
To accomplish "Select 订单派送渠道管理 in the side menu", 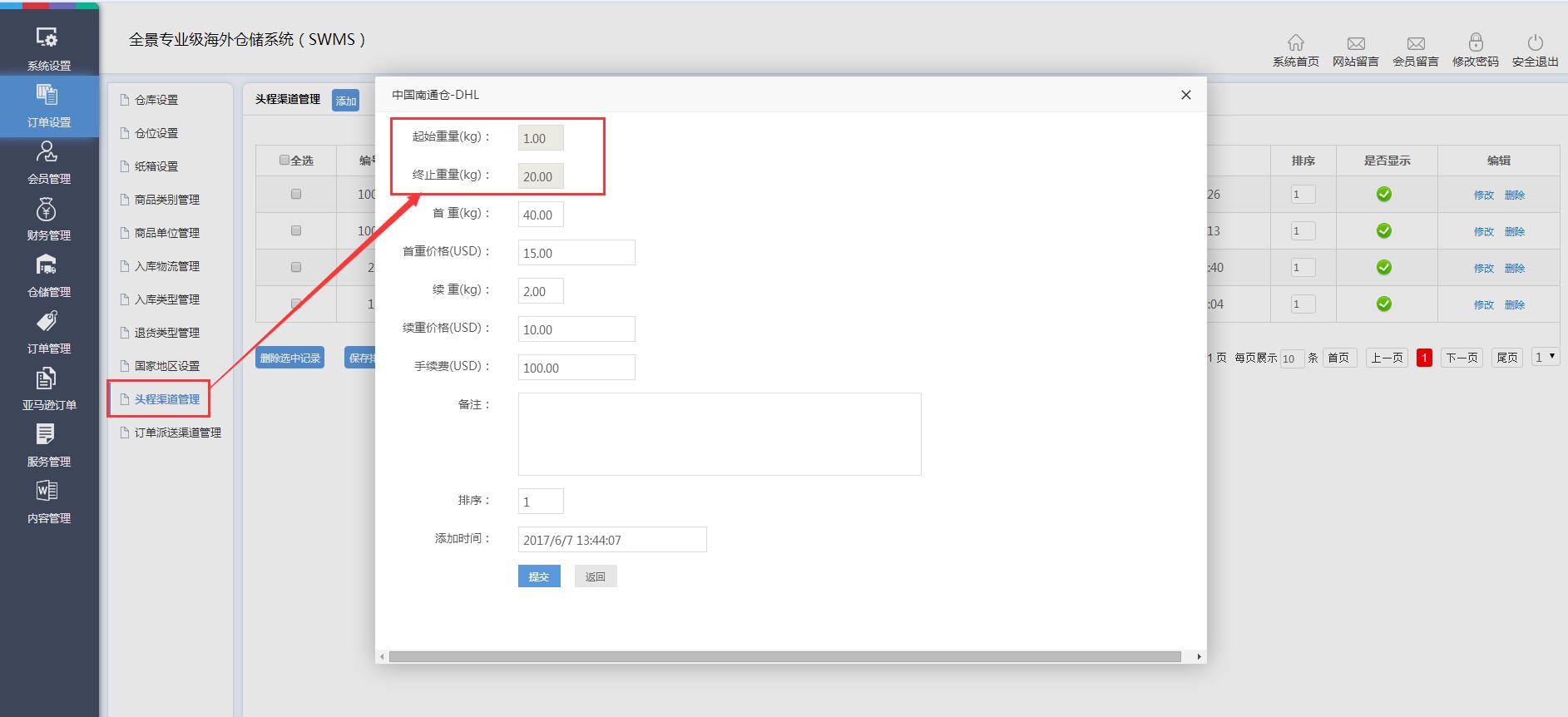I will pos(177,433).
